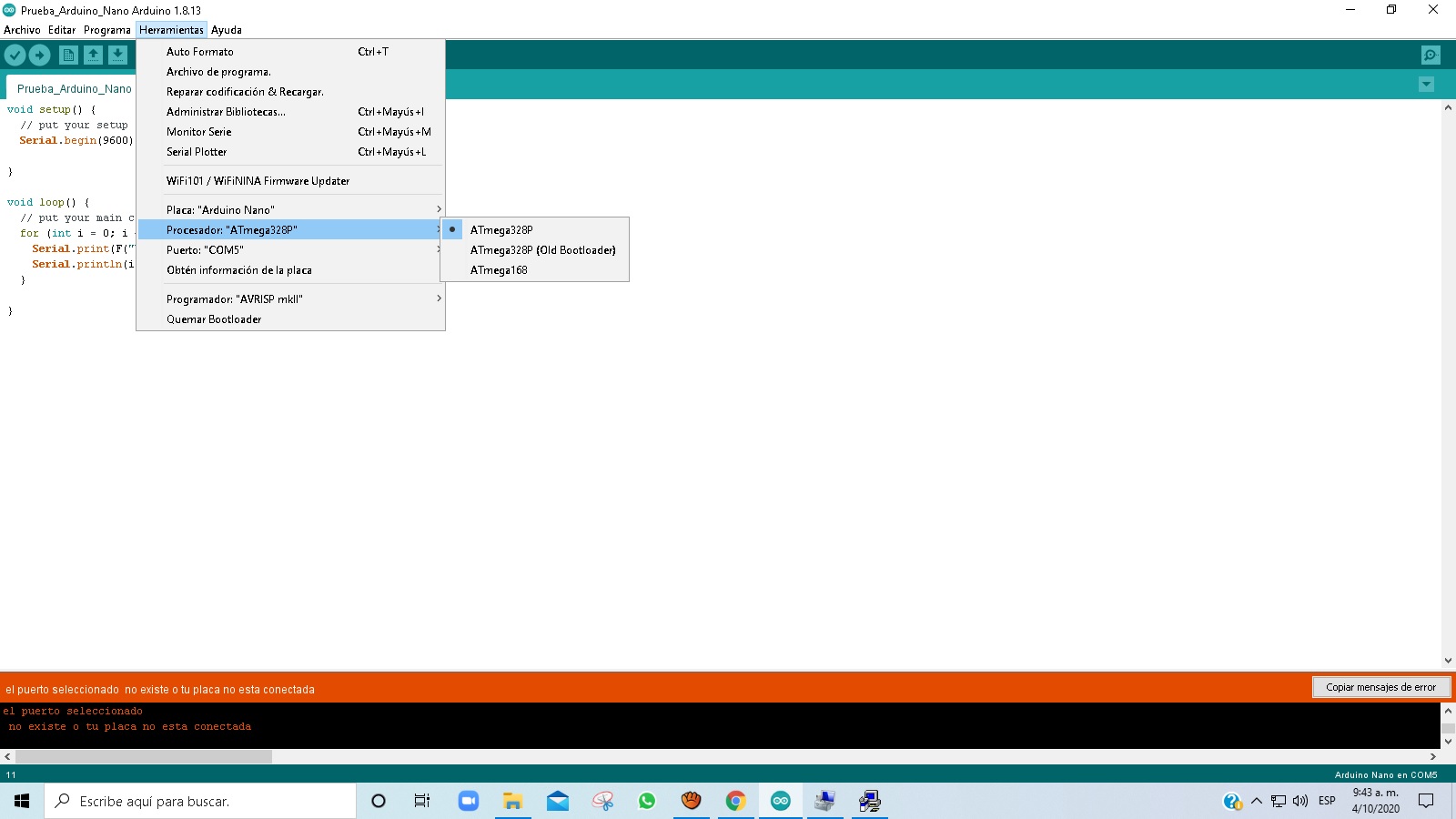Click the orange error message banner text
The image size is (1456, 819).
pos(160,690)
